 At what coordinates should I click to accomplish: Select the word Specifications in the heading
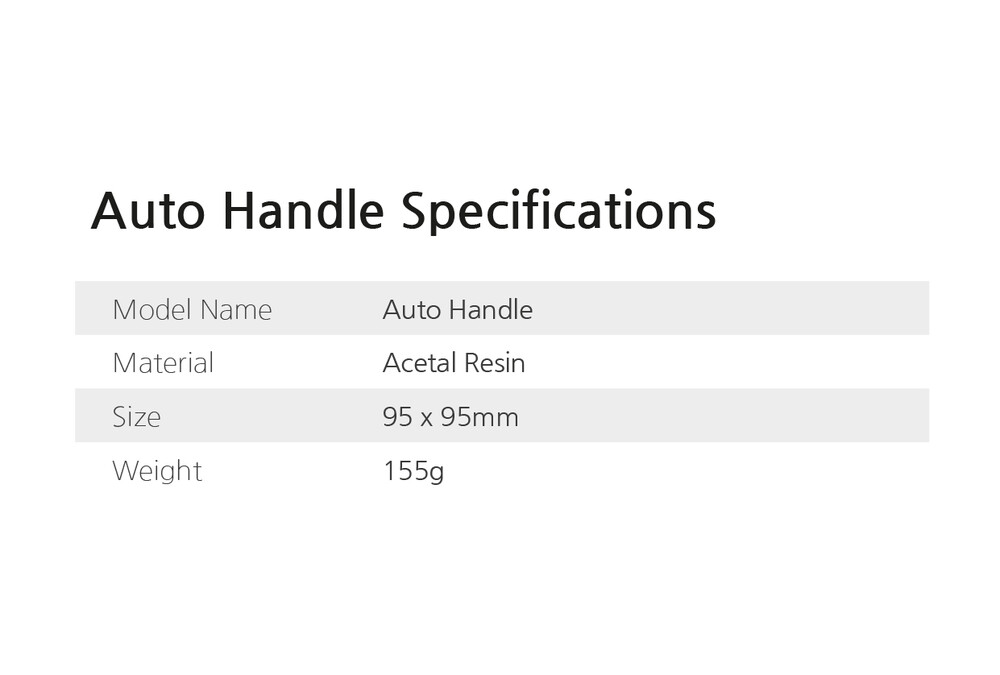[558, 211]
